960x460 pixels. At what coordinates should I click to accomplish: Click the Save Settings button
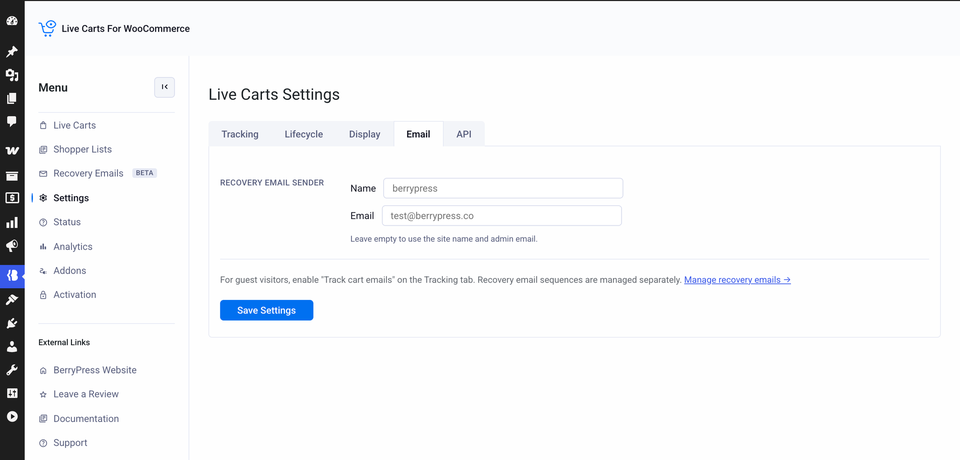[x=266, y=310]
